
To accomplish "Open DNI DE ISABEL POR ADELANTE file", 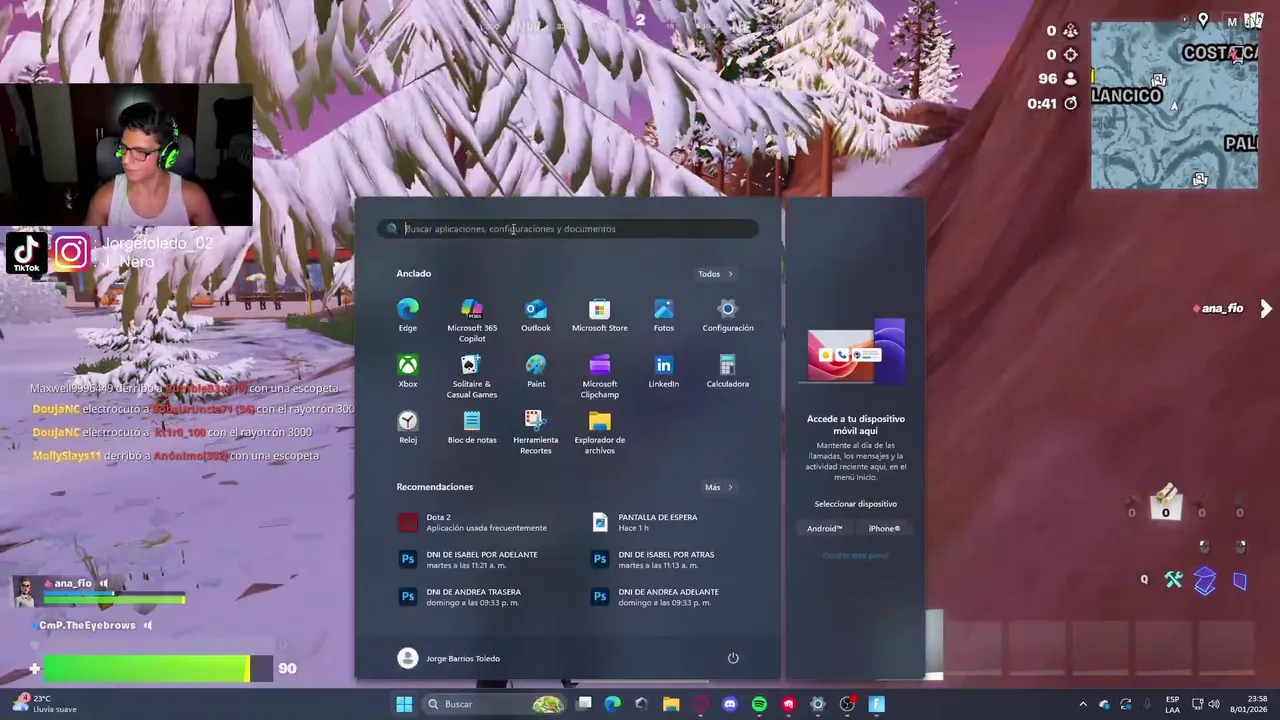I will [472, 559].
